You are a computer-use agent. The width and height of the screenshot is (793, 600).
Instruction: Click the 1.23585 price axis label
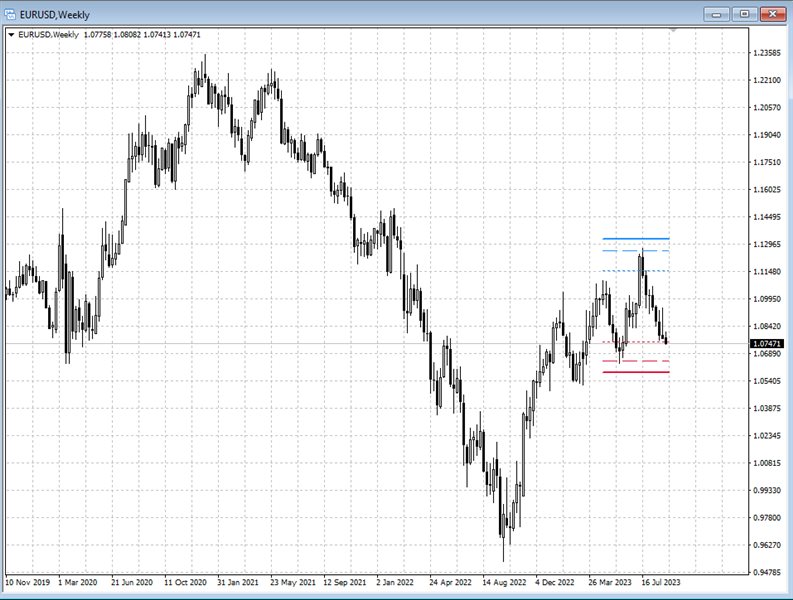[767, 53]
